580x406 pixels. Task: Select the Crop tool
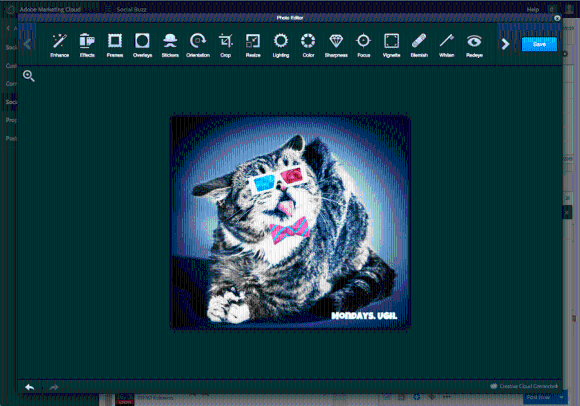coord(226,45)
